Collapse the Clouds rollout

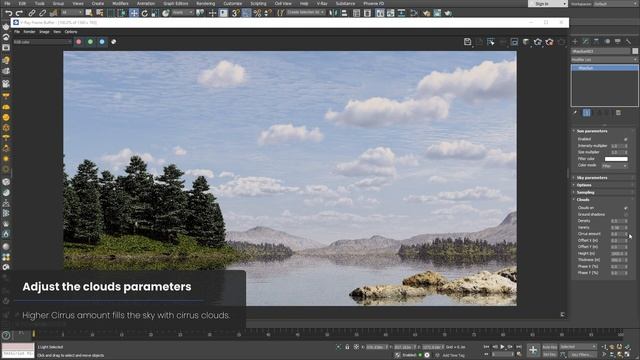click(583, 200)
